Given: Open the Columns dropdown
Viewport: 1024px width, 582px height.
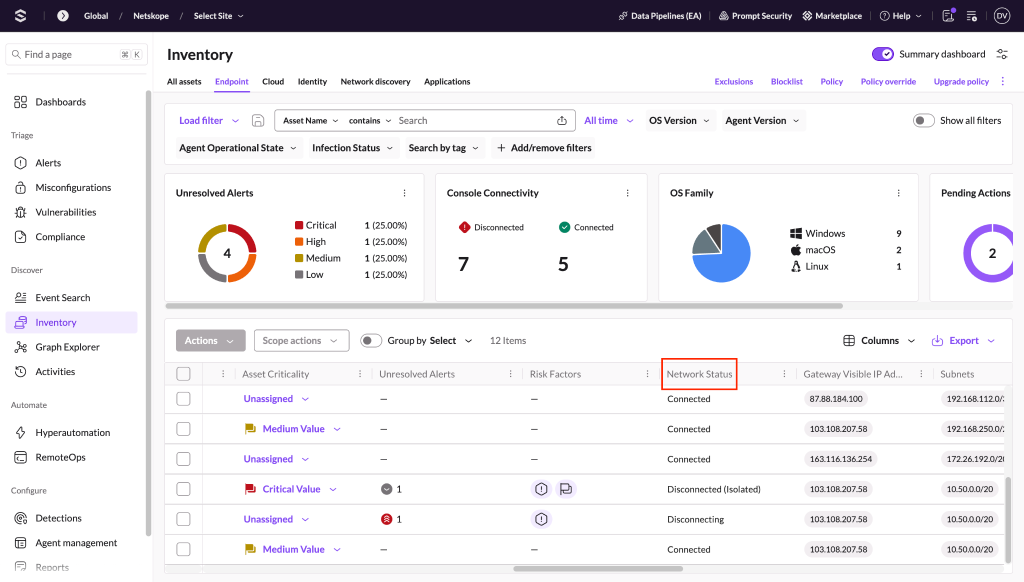Looking at the screenshot, I should (x=879, y=340).
